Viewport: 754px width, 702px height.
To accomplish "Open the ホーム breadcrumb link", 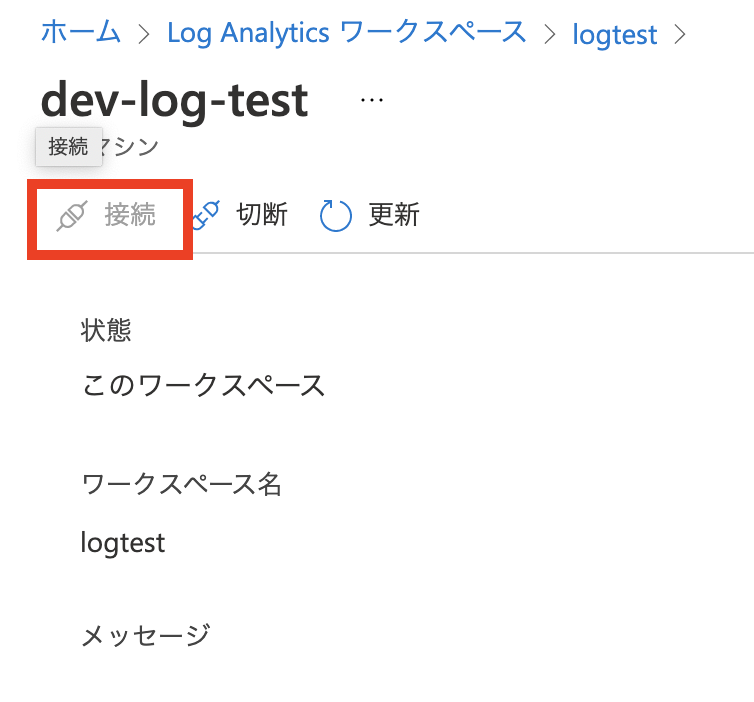I will (81, 33).
